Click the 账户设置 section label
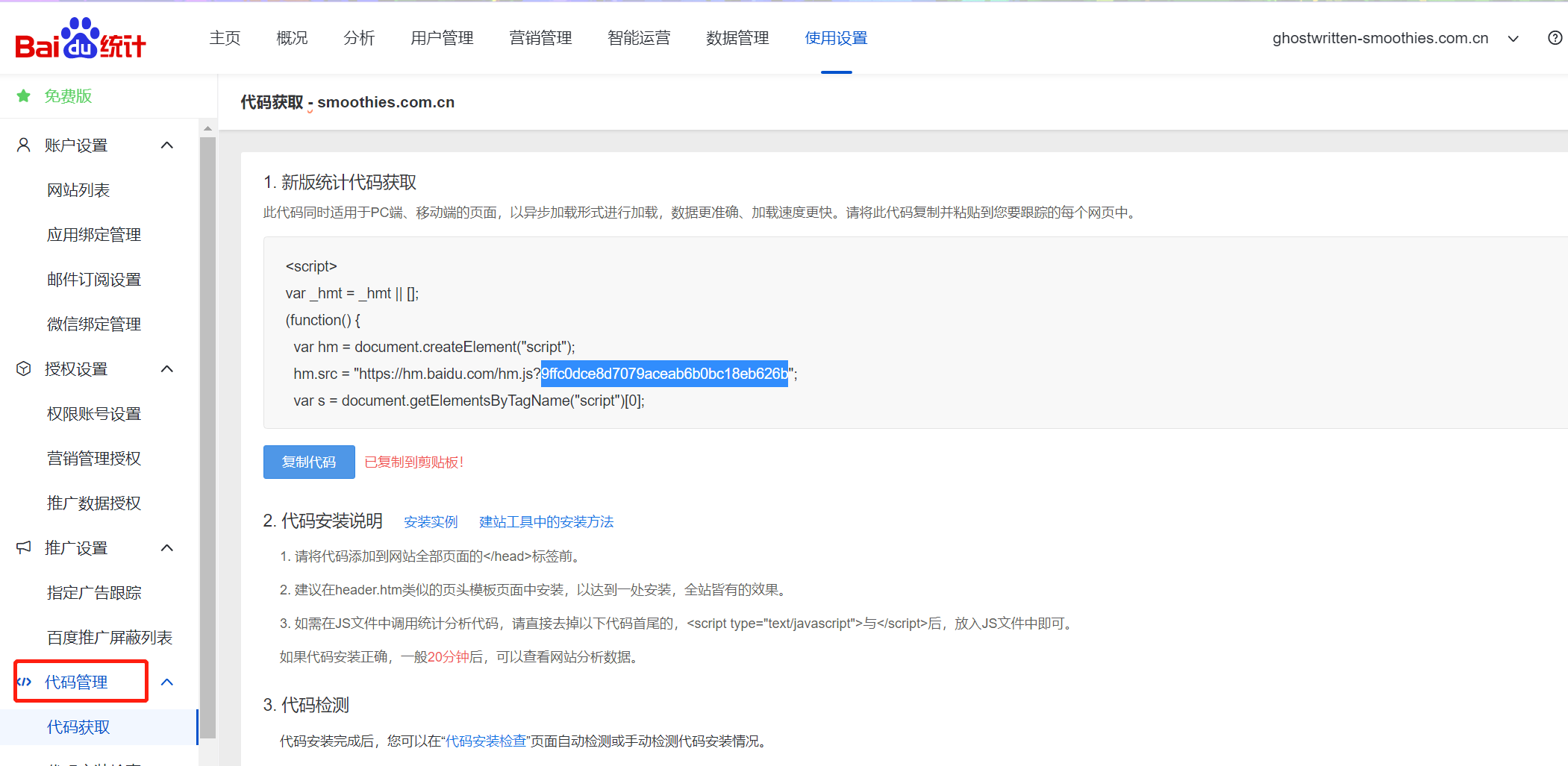Screen dimensions: 1568x766 coord(76,145)
